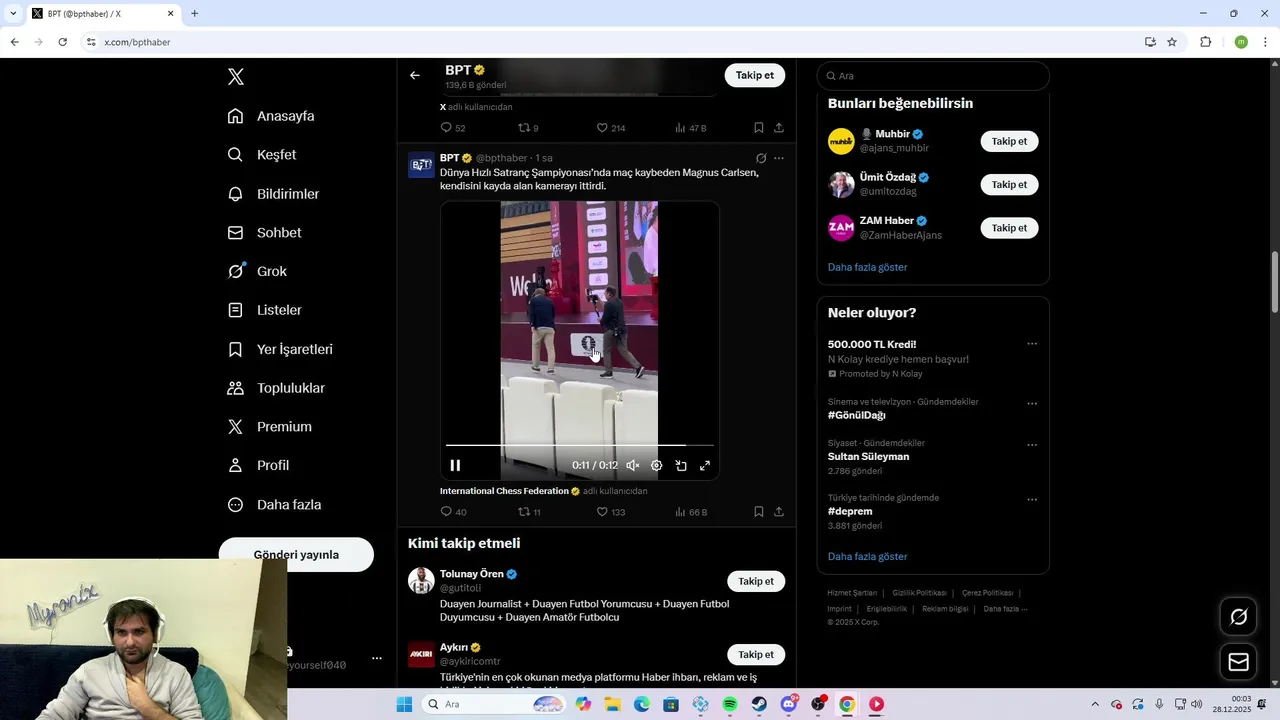Open more options on BPT post
This screenshot has height=720, width=1280.
tap(779, 158)
